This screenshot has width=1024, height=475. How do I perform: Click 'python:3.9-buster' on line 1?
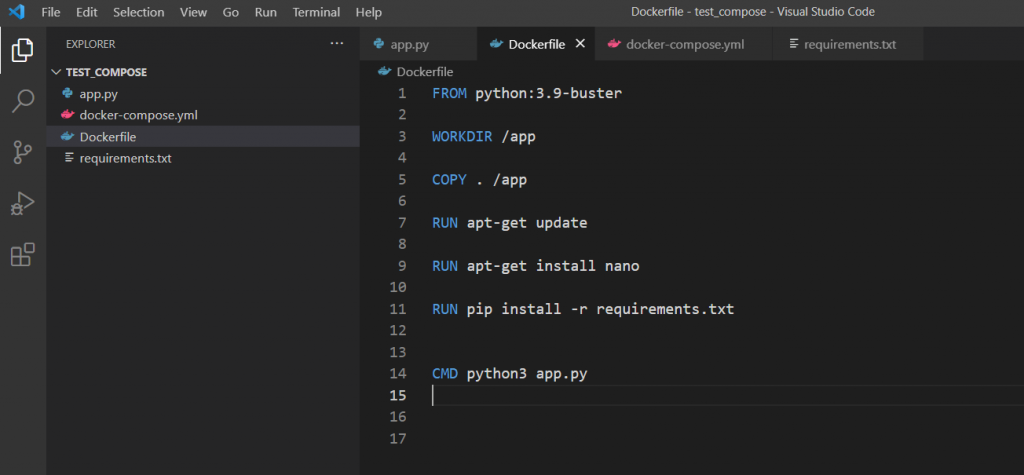tap(549, 93)
